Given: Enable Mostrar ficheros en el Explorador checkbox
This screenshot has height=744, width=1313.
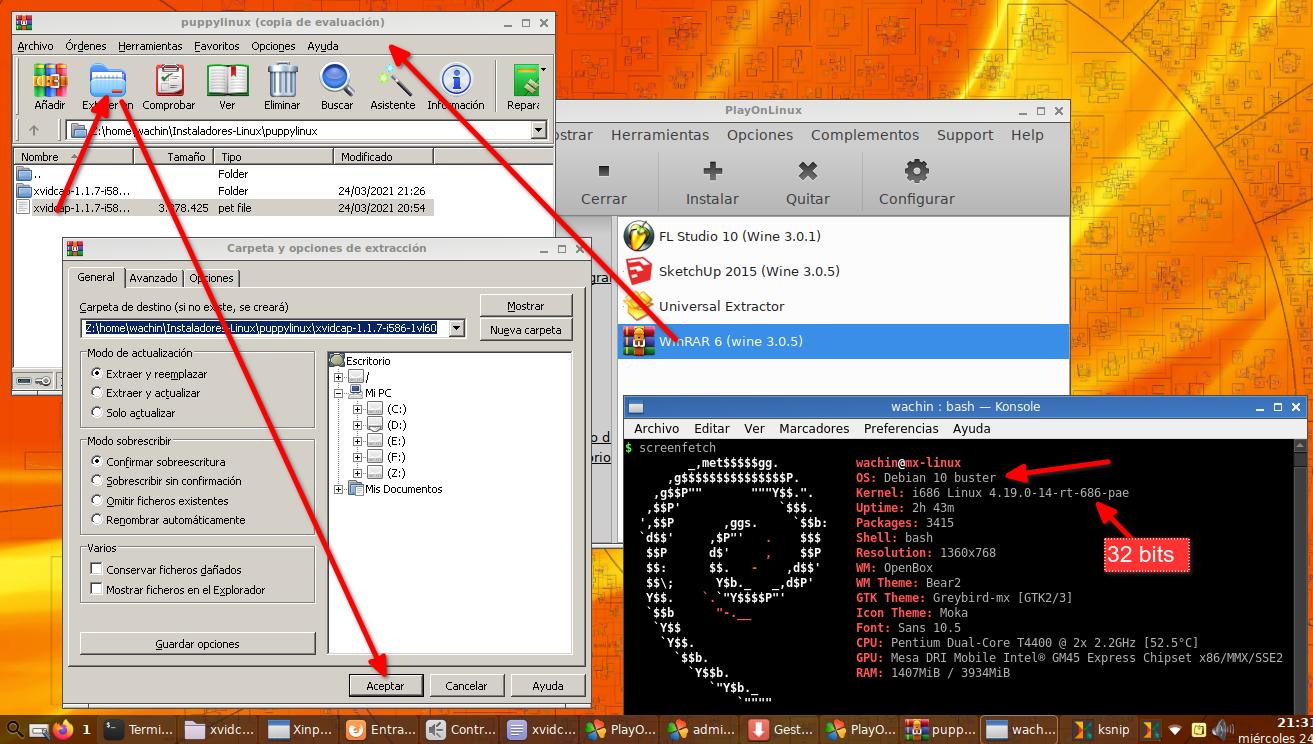Looking at the screenshot, I should click(97, 590).
